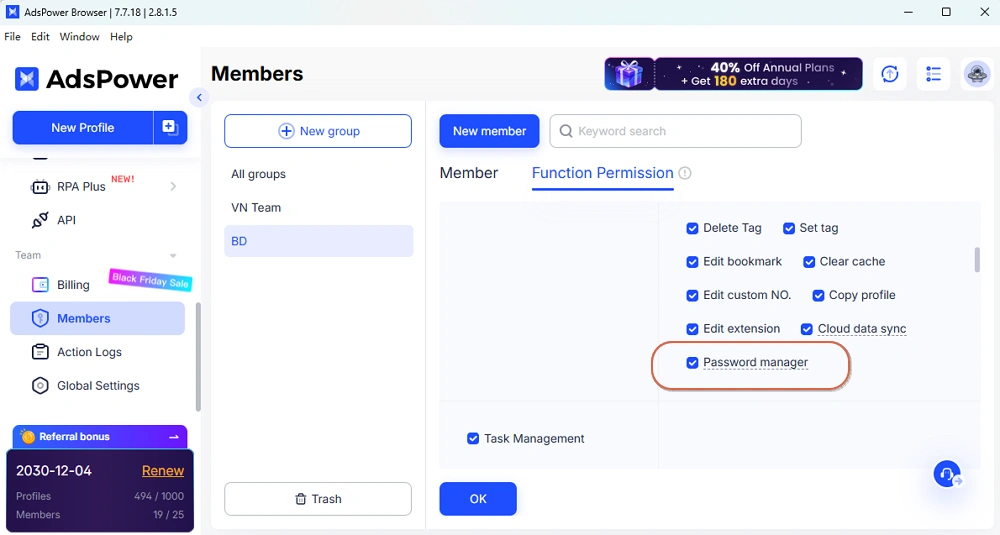Toggle the Edit extension checkbox
Screen dimensions: 1000x535
click(692, 329)
